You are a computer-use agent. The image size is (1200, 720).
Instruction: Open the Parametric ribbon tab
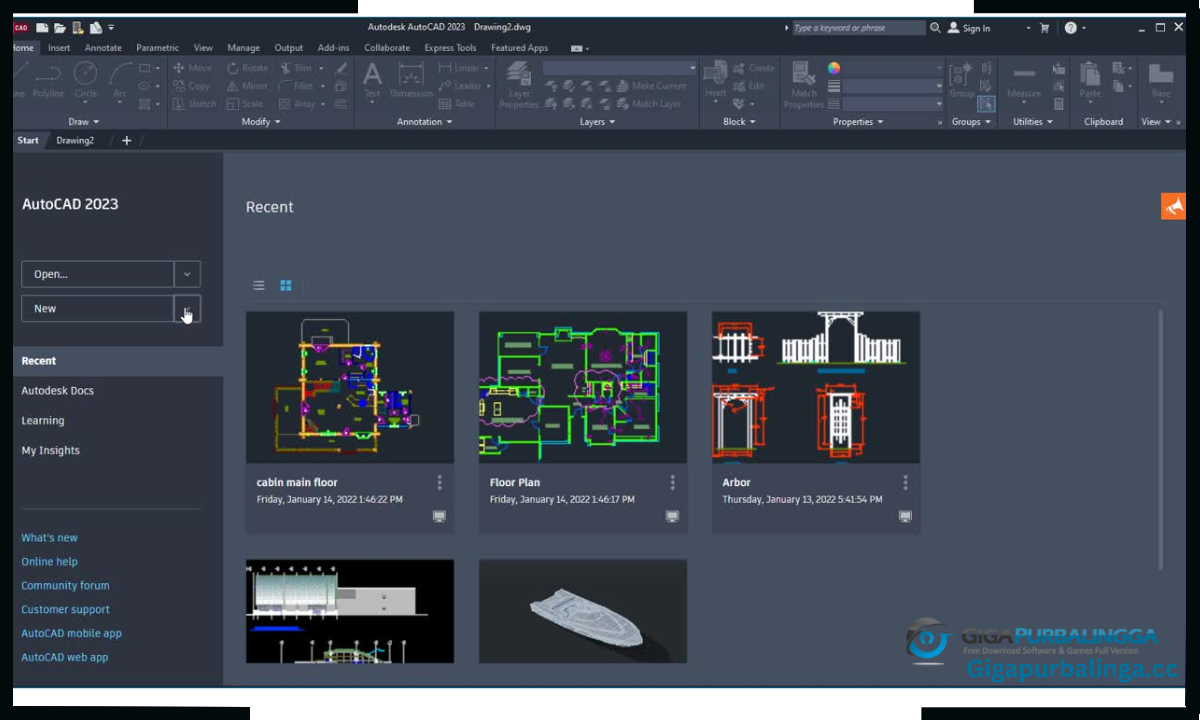(x=158, y=48)
